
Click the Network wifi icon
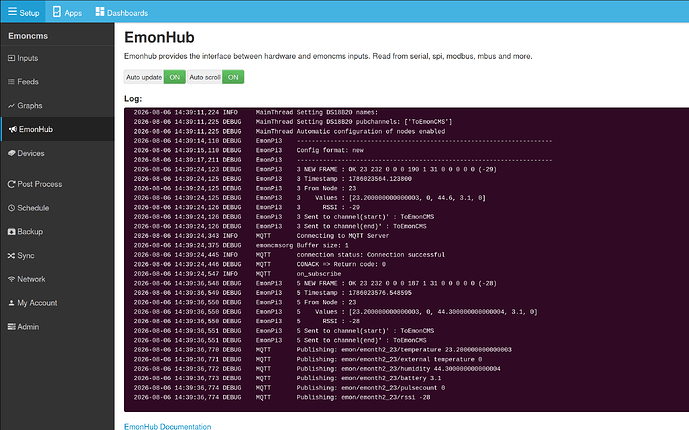[x=11, y=279]
